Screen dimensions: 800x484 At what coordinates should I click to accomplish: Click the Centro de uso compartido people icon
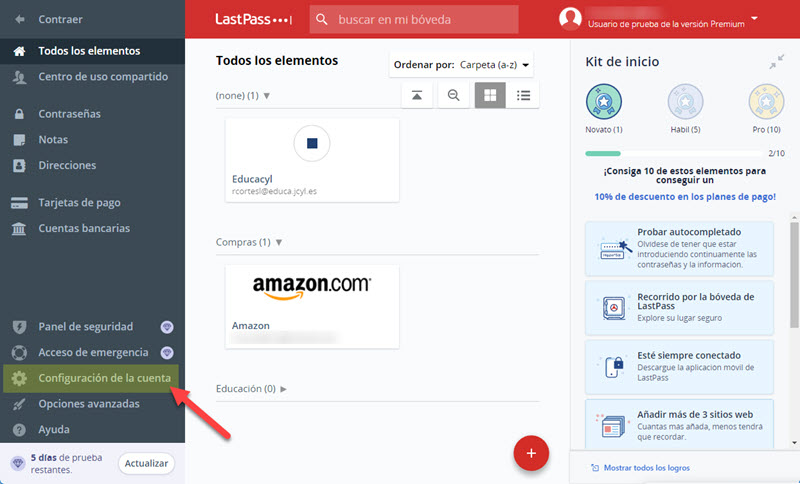[19, 77]
